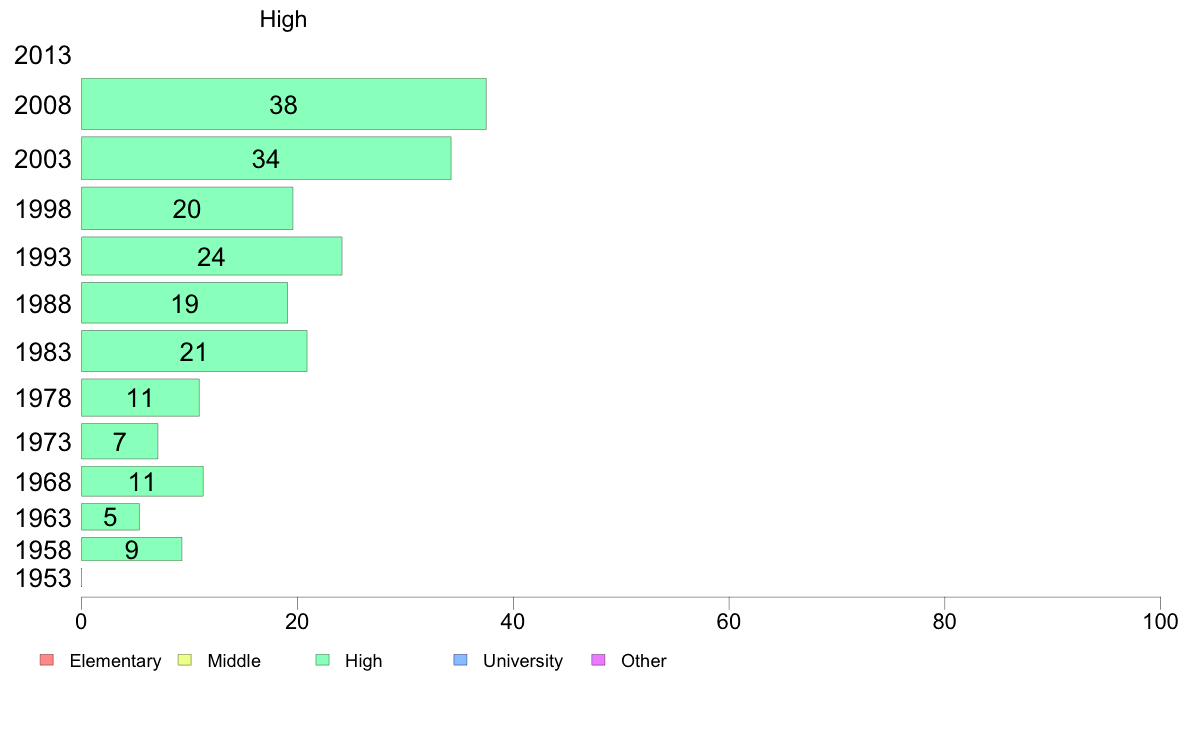The height and width of the screenshot is (736, 1188).
Task: Click the blue University legend swatch
Action: (460, 660)
